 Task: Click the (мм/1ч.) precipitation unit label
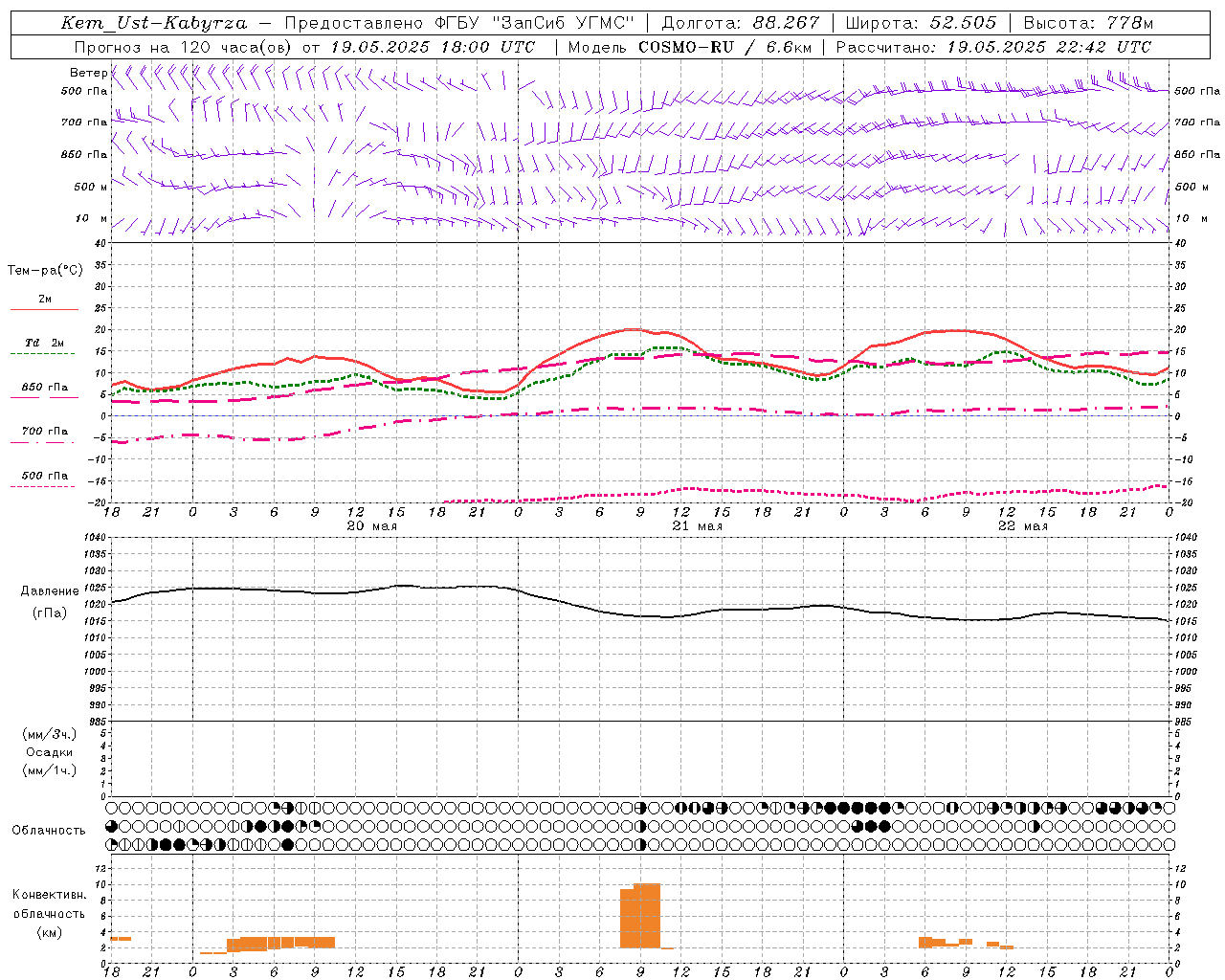click(50, 770)
